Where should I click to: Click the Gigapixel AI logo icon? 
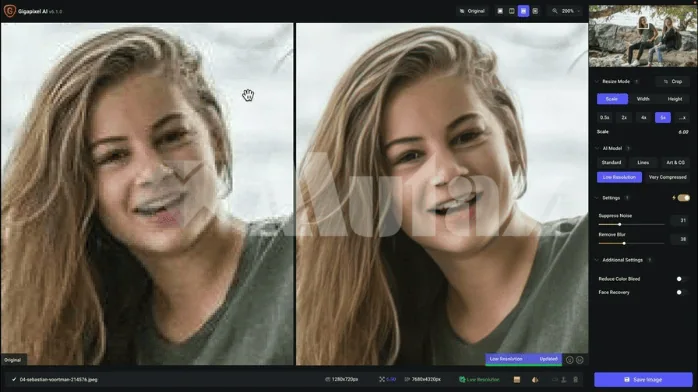tap(9, 11)
